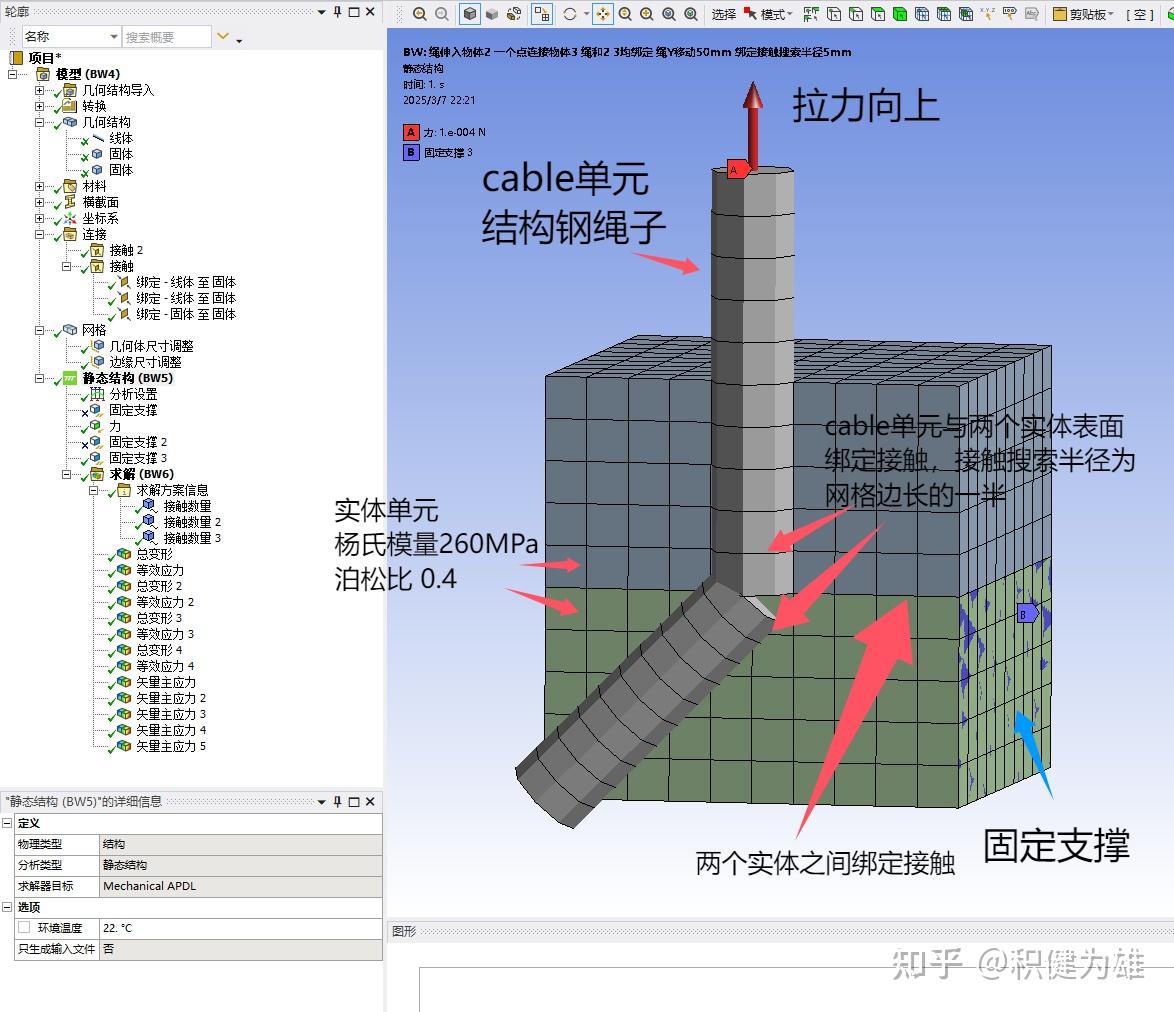Click the zoom to fit icon
1174x1012 pixels.
(x=669, y=13)
